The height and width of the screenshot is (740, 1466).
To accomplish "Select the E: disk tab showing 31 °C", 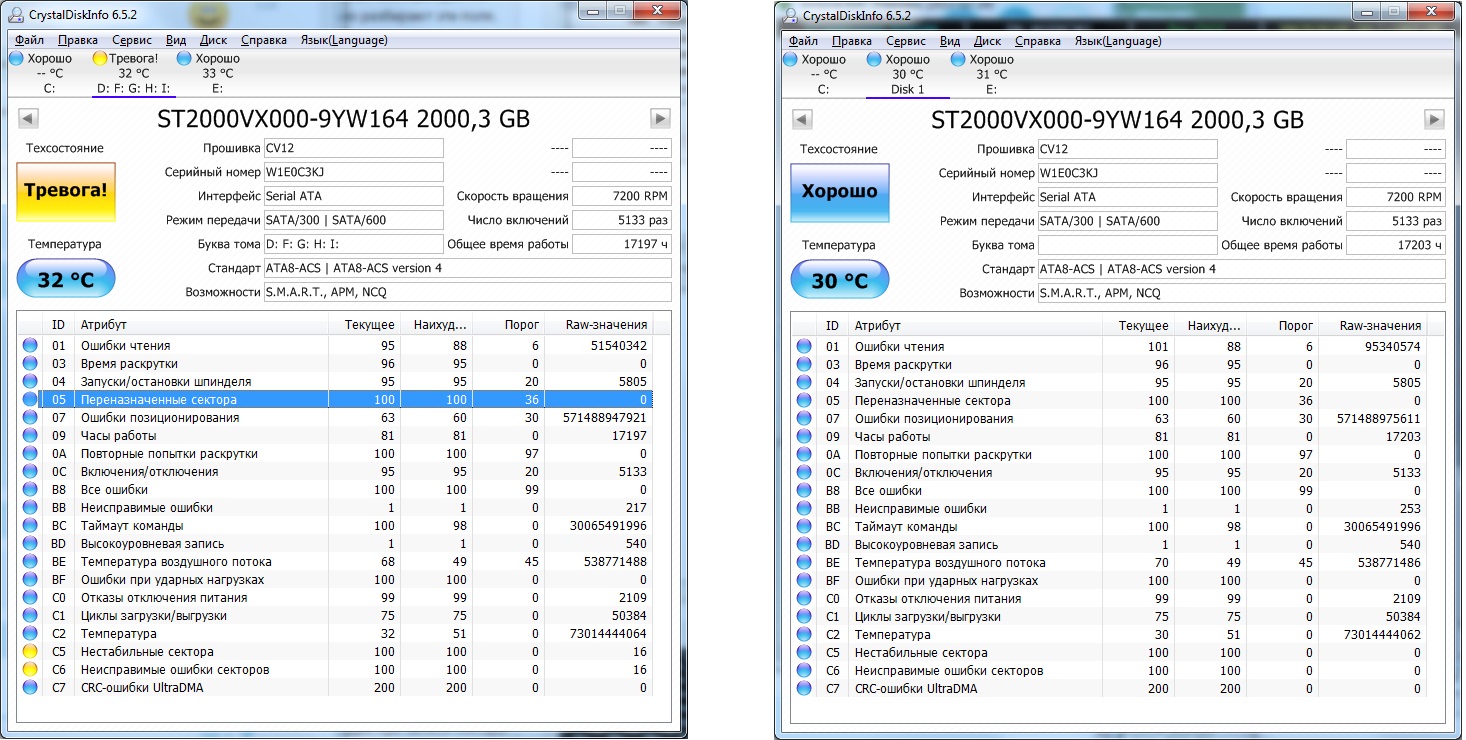I will [x=991, y=74].
